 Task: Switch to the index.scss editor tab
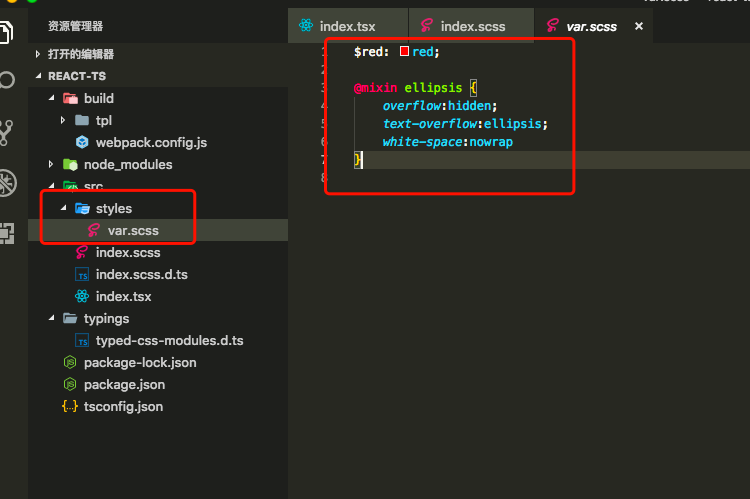pyautogui.click(x=471, y=26)
